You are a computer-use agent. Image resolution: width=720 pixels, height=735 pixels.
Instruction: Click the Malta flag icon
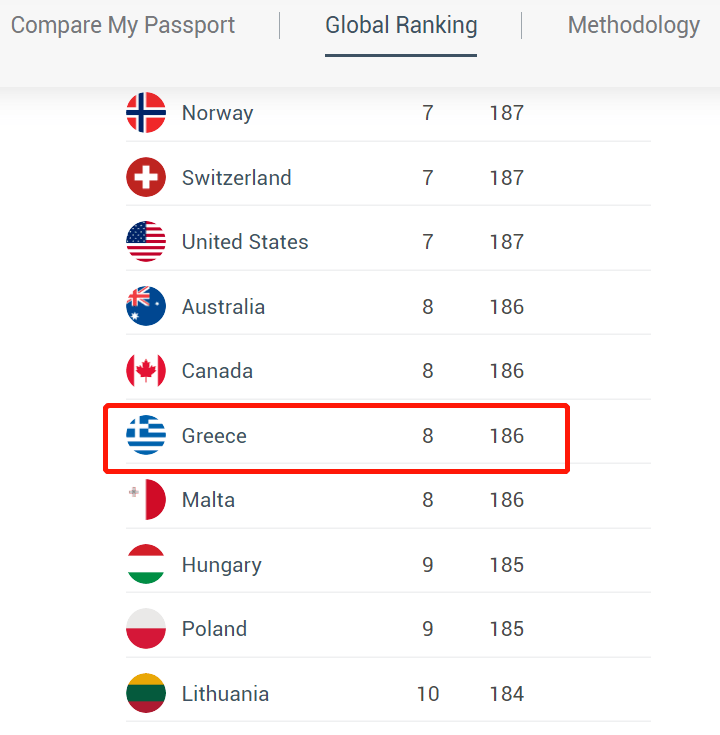click(146, 500)
